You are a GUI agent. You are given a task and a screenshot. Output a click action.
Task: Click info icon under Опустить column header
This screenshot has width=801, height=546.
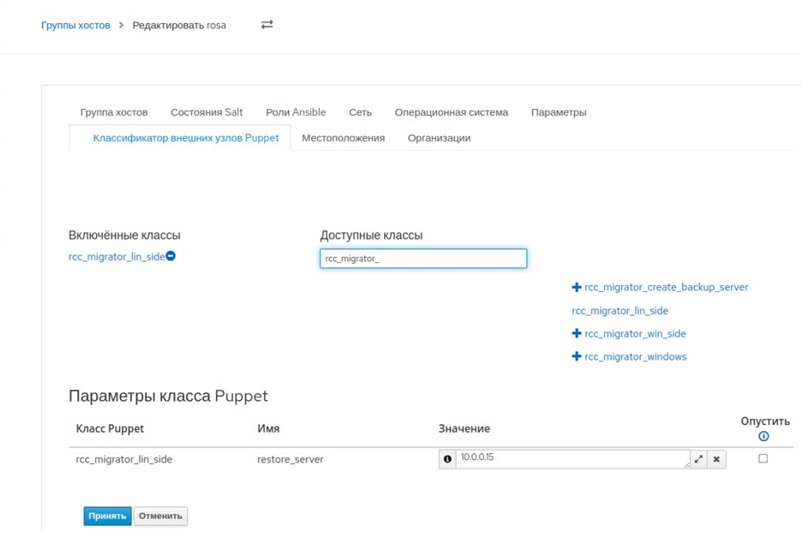point(764,437)
